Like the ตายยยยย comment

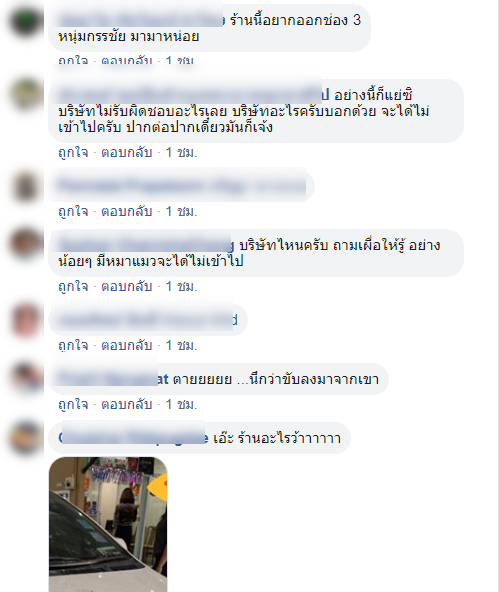coord(73,404)
